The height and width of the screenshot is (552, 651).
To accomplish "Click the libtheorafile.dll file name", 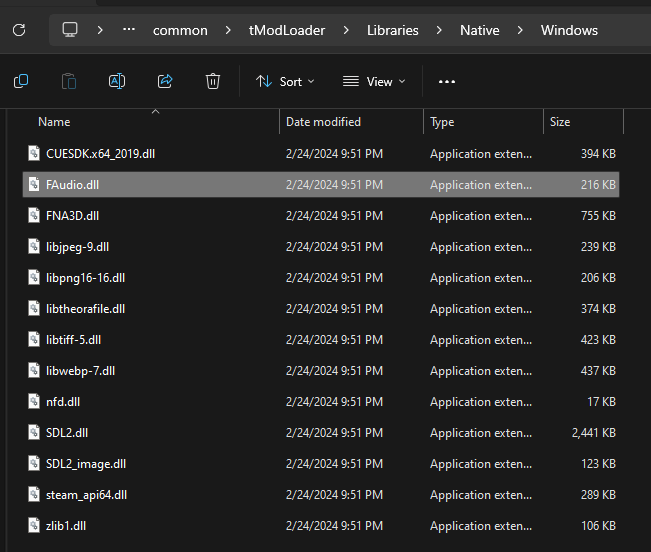I will coord(85,309).
